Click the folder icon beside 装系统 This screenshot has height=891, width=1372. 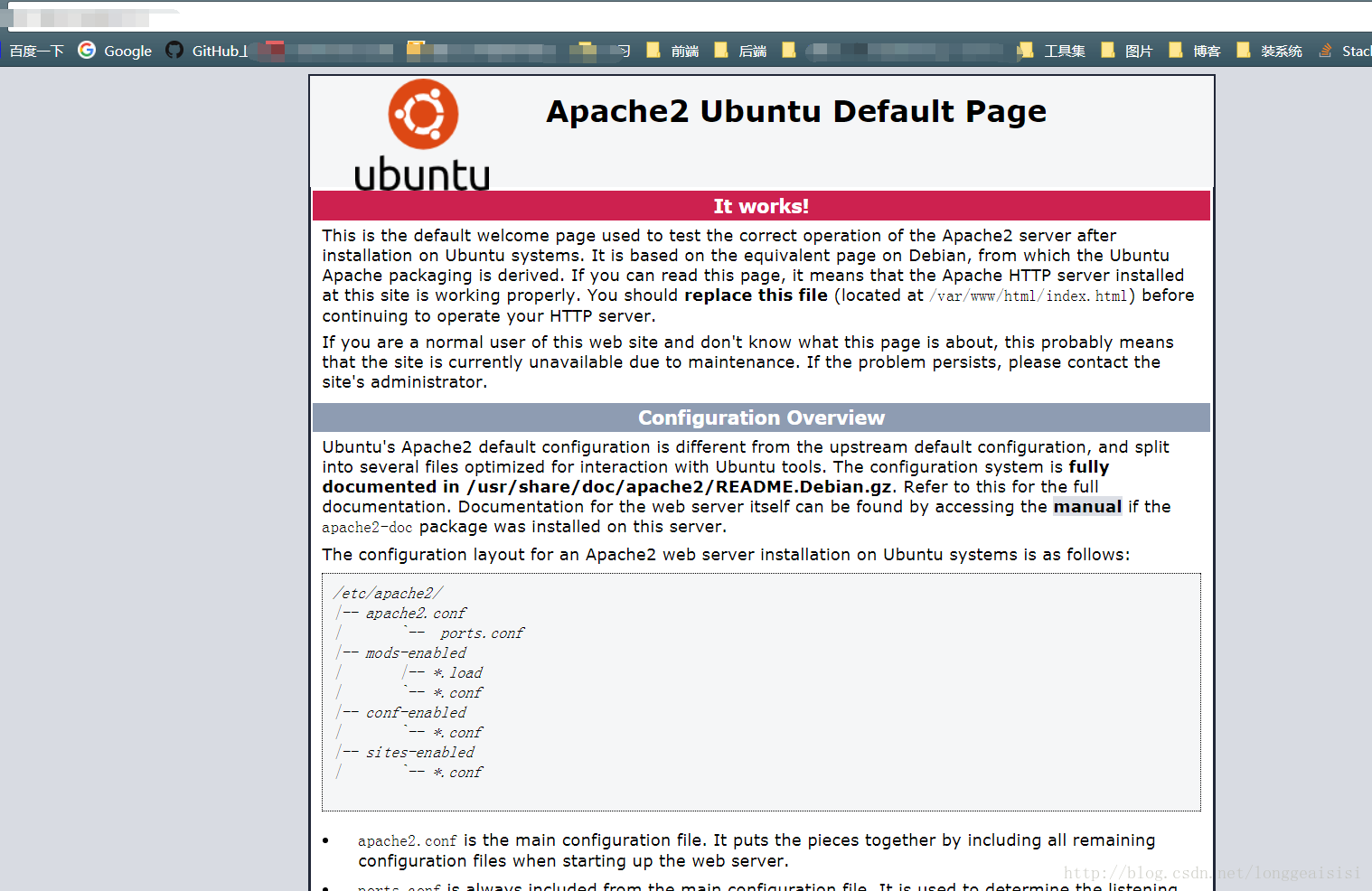click(x=1244, y=51)
